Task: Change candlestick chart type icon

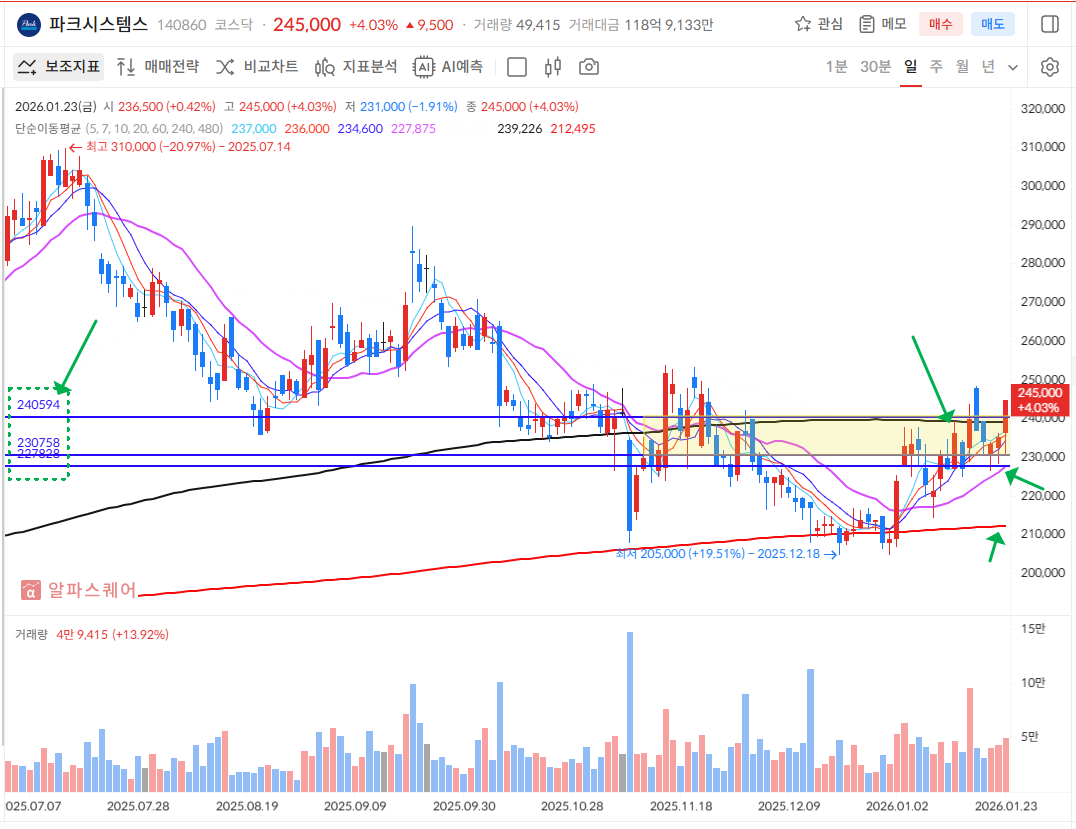Action: tap(553, 67)
